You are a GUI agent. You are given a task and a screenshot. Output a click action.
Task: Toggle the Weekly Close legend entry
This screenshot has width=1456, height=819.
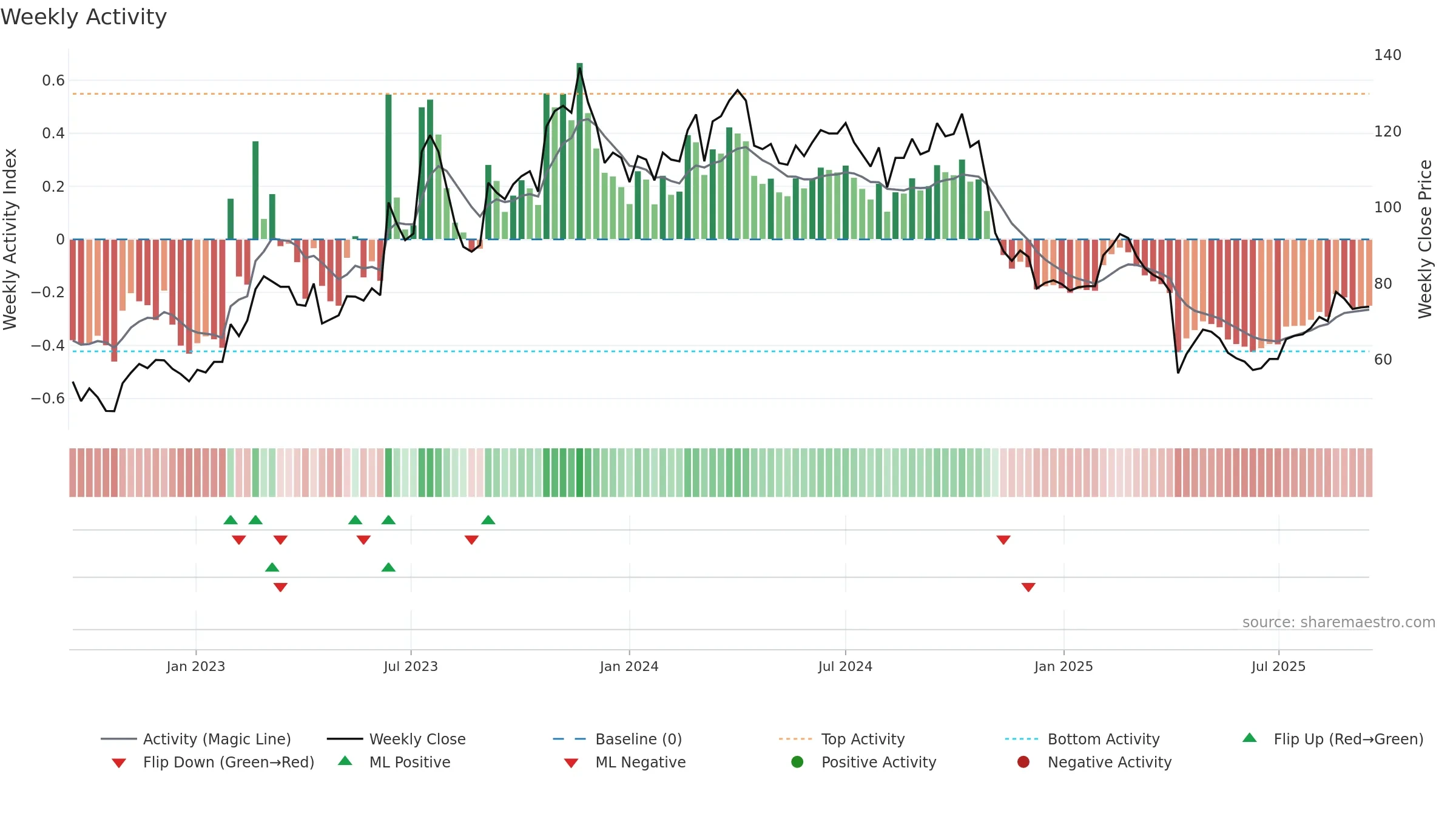point(396,739)
